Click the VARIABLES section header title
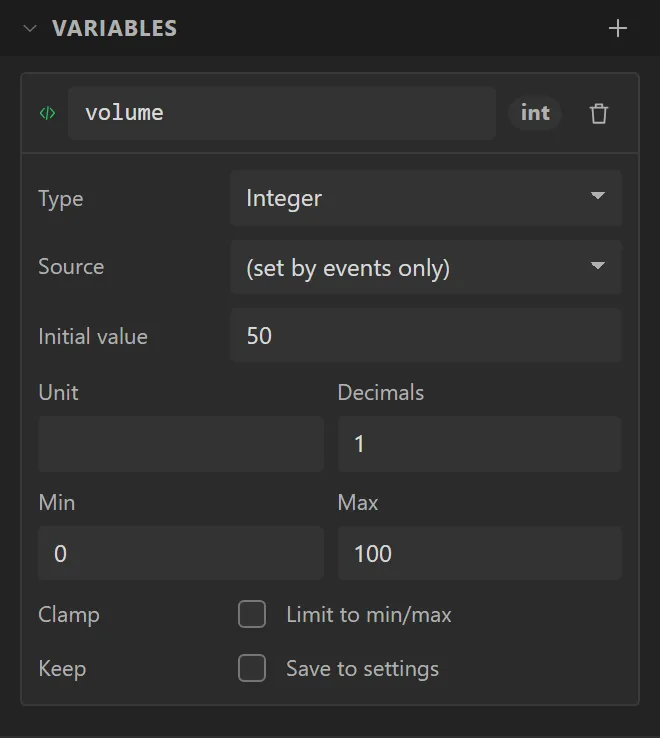Viewport: 660px width, 738px height. pyautogui.click(x=114, y=29)
